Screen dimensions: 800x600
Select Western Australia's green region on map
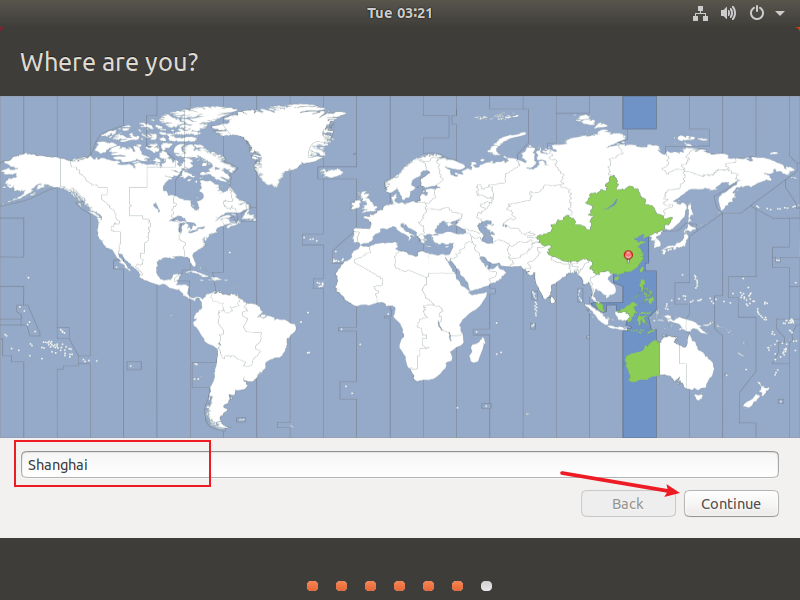[643, 363]
